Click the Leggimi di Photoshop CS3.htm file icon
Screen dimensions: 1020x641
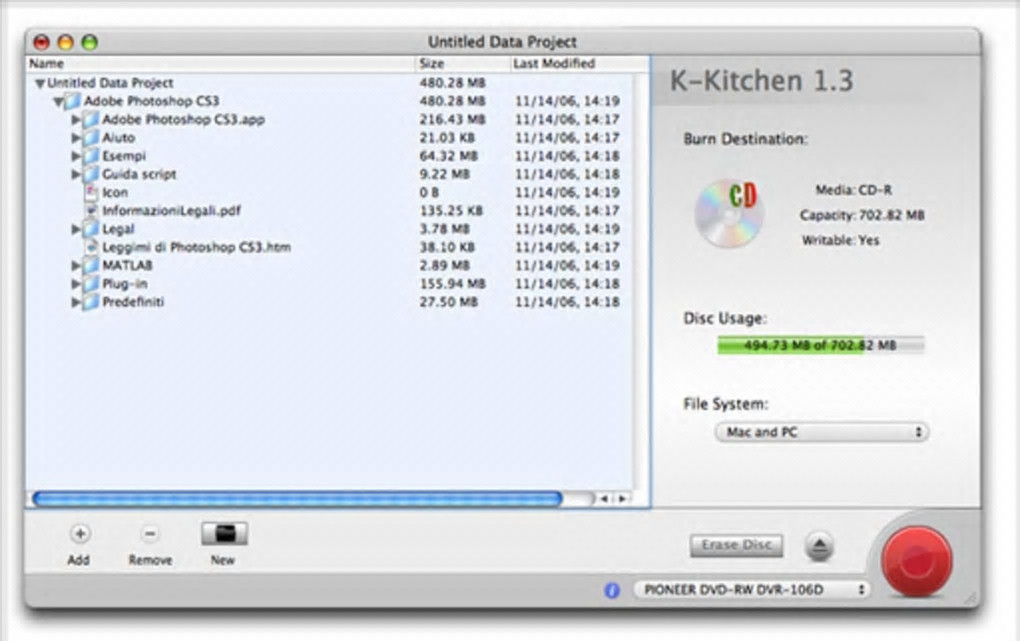pos(91,247)
